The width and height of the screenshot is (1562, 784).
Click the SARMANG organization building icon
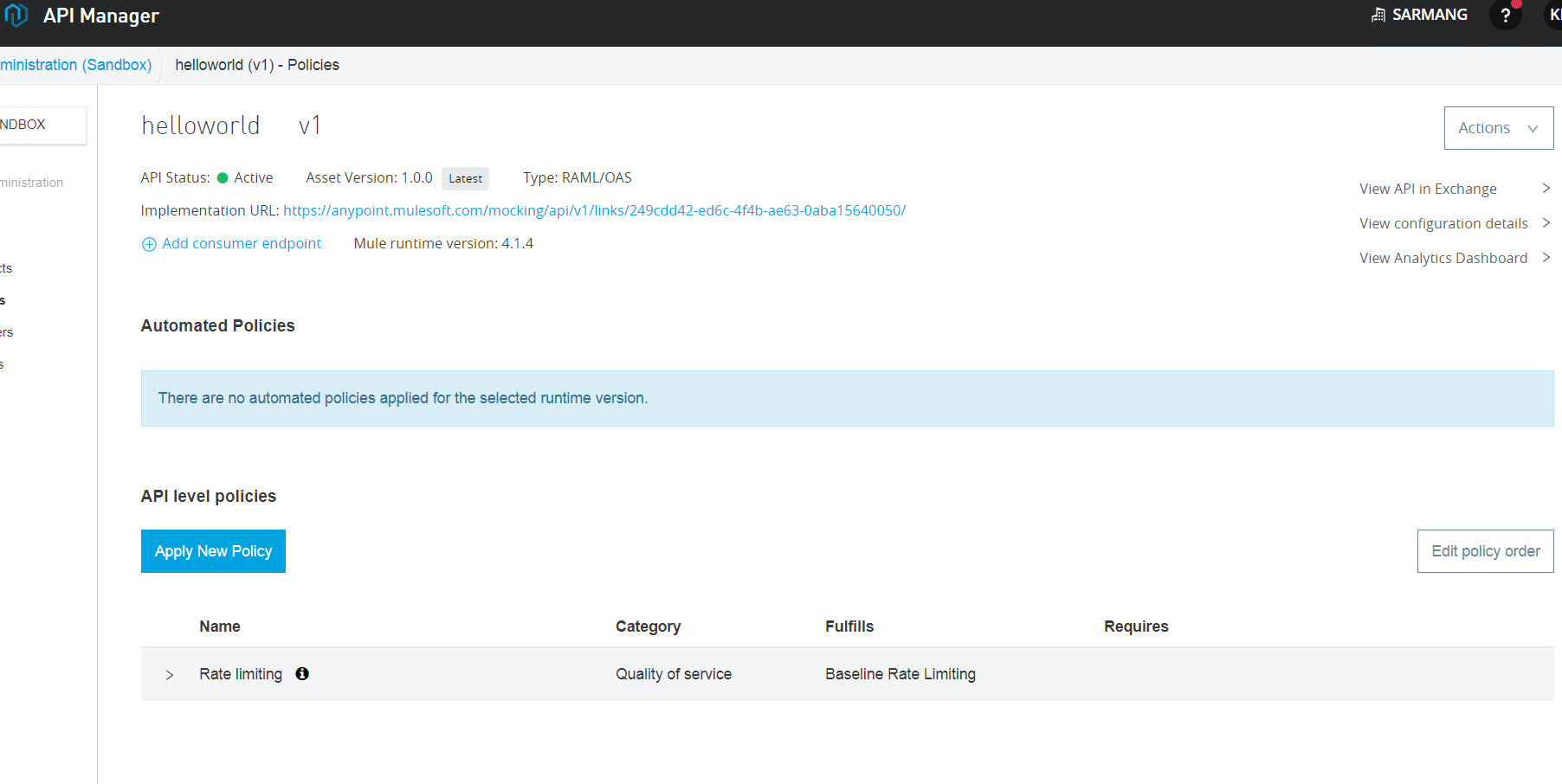click(1378, 15)
